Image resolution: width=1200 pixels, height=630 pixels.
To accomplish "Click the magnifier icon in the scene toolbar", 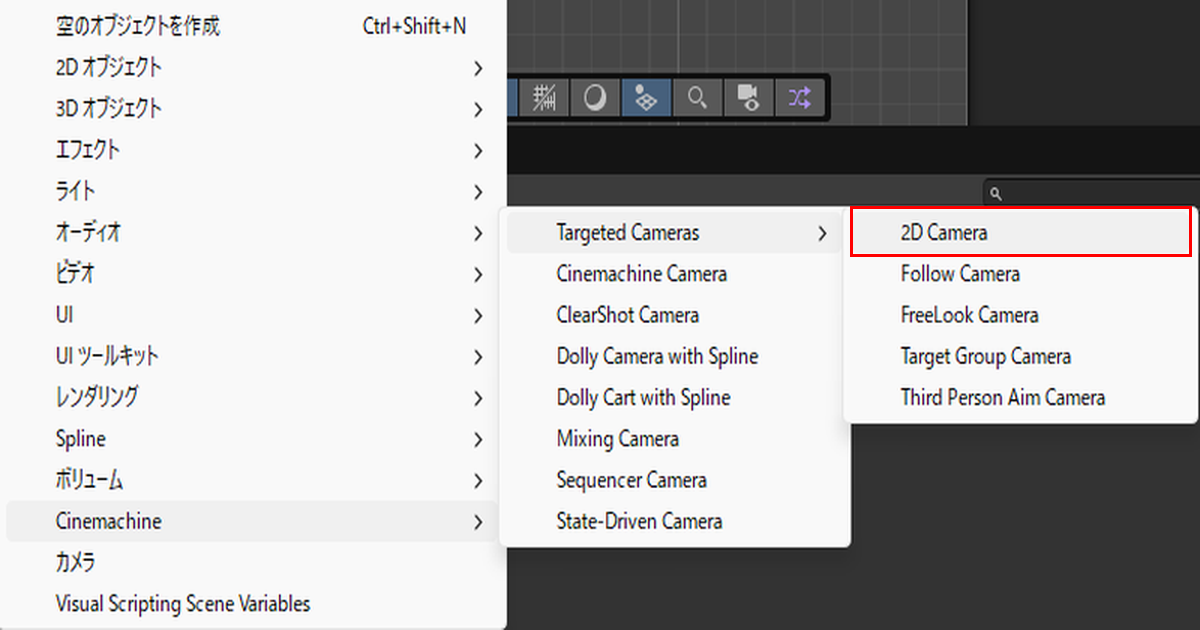I will (x=697, y=98).
